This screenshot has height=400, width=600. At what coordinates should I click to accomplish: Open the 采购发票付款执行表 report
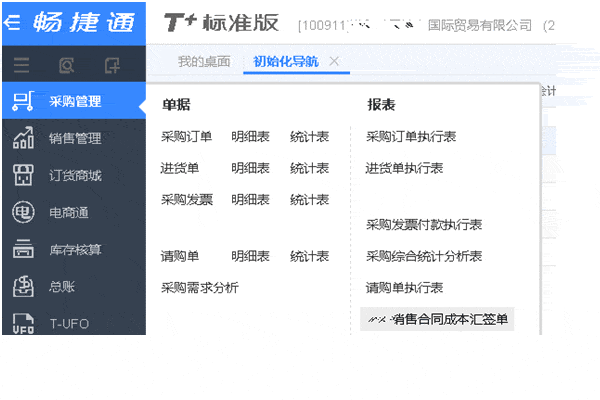point(424,225)
